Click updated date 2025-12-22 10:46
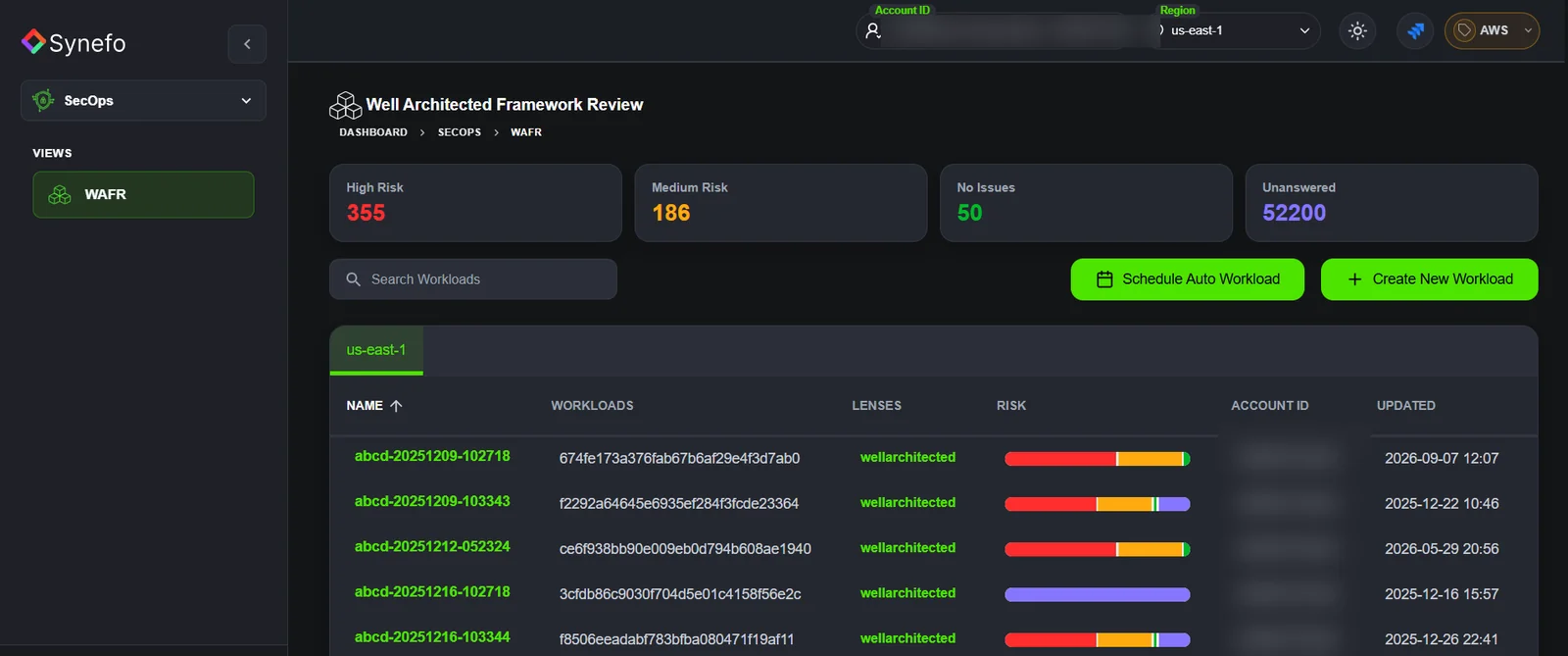Viewport: 1568px width, 656px height. [x=1442, y=503]
